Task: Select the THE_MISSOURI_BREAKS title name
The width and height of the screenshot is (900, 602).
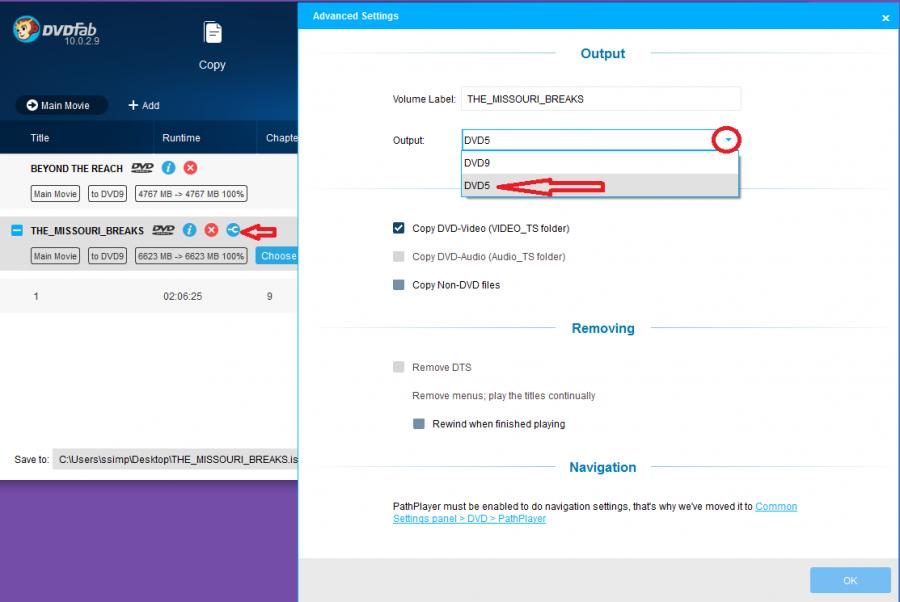Action: point(87,231)
